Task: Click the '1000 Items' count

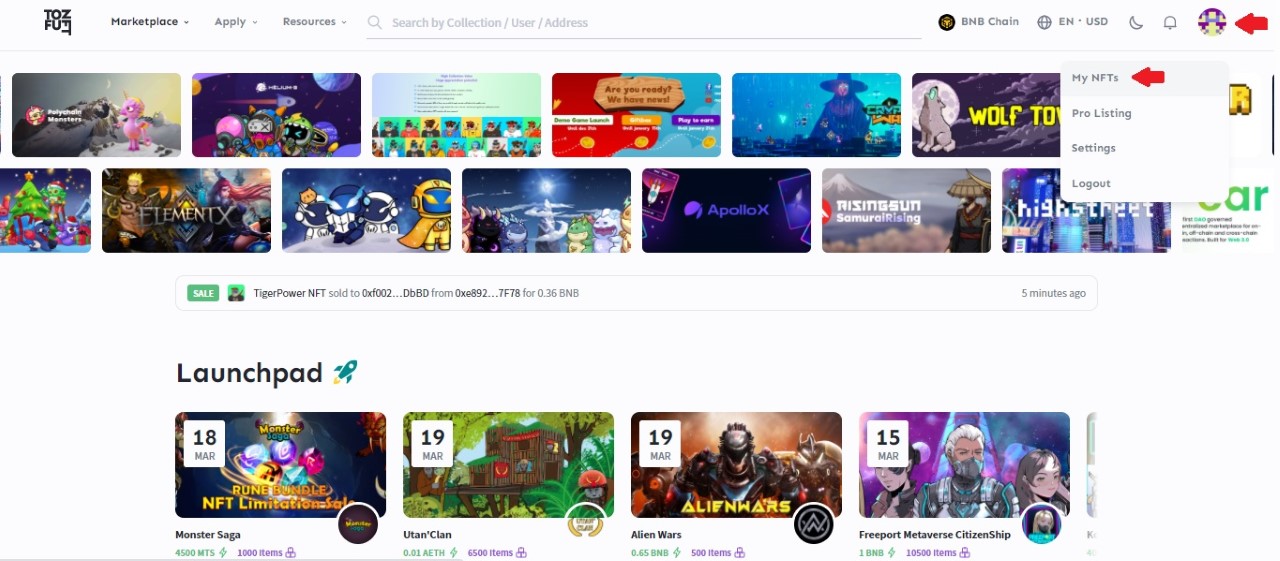Action: (x=260, y=553)
